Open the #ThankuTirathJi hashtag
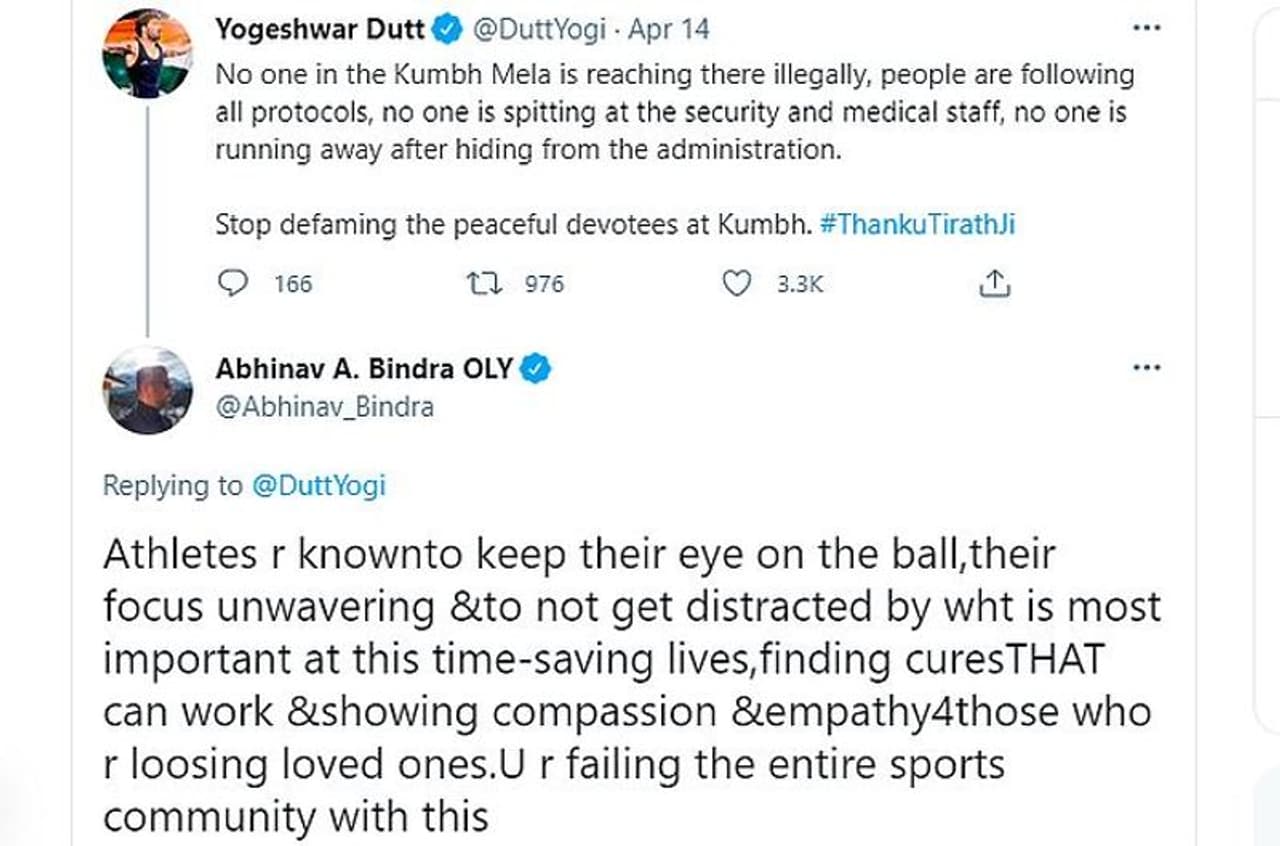The width and height of the screenshot is (1280, 846). [917, 224]
